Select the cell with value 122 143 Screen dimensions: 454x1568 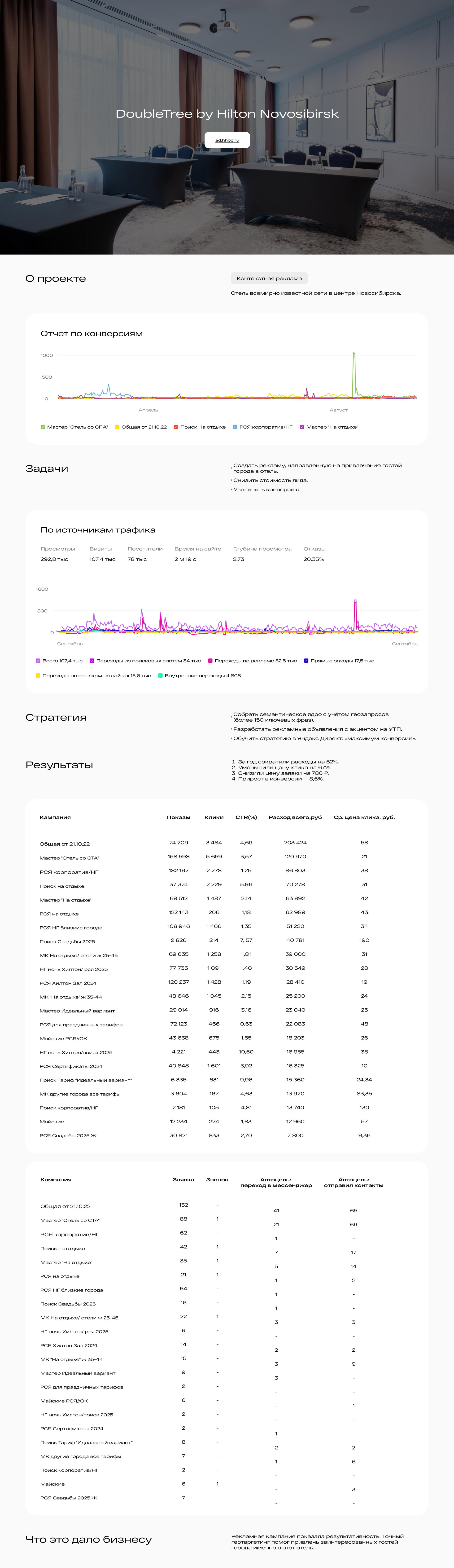pos(178,912)
